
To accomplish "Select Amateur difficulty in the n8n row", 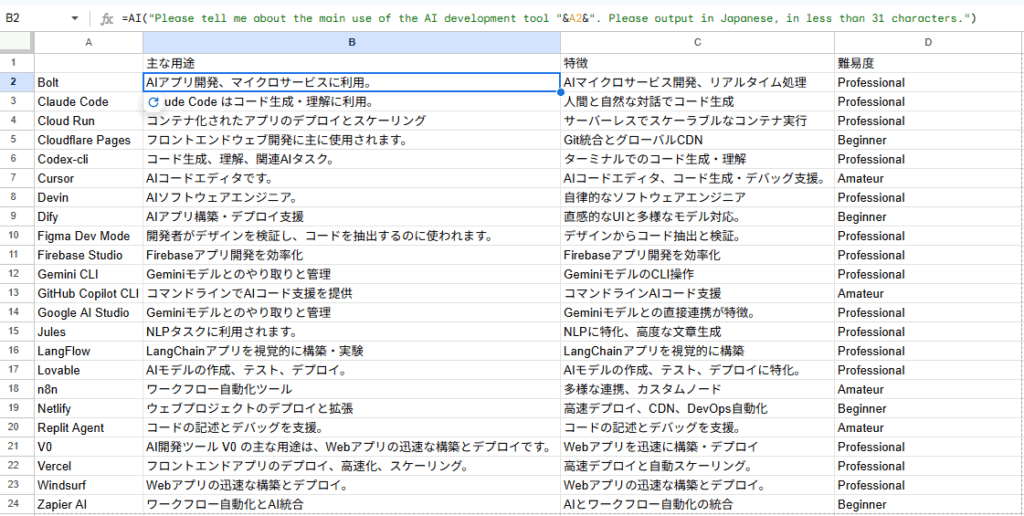I will [x=929, y=389].
